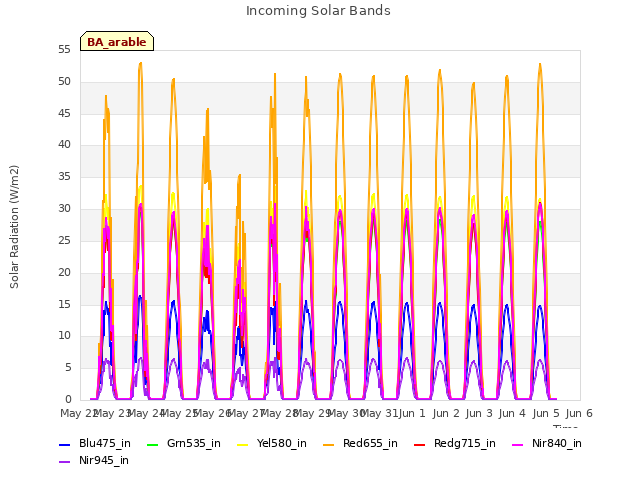Toggle the Nir945_in legend entry
This screenshot has width=640, height=480.
94,460
